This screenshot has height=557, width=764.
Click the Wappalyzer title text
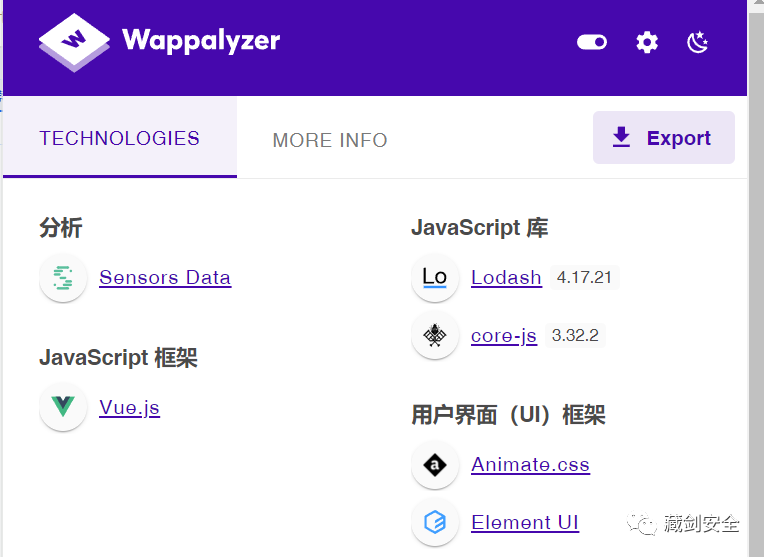click(x=201, y=41)
